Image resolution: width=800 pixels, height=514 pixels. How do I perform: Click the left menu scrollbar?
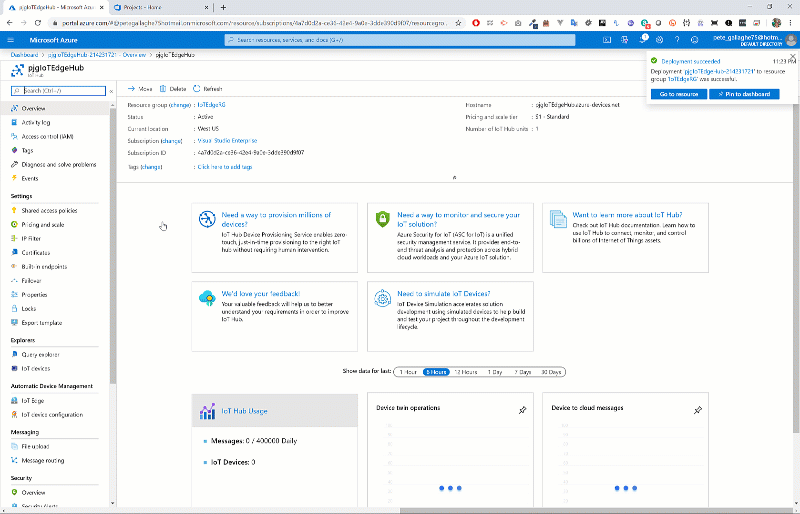pos(113,245)
